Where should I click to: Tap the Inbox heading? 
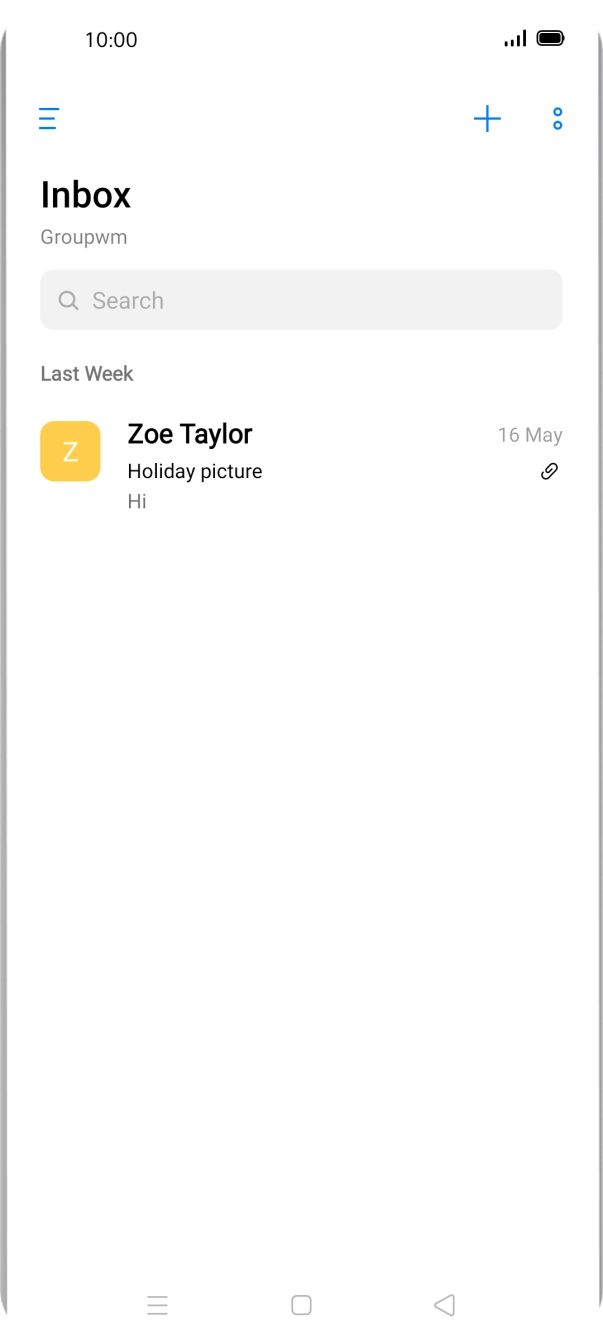point(86,195)
